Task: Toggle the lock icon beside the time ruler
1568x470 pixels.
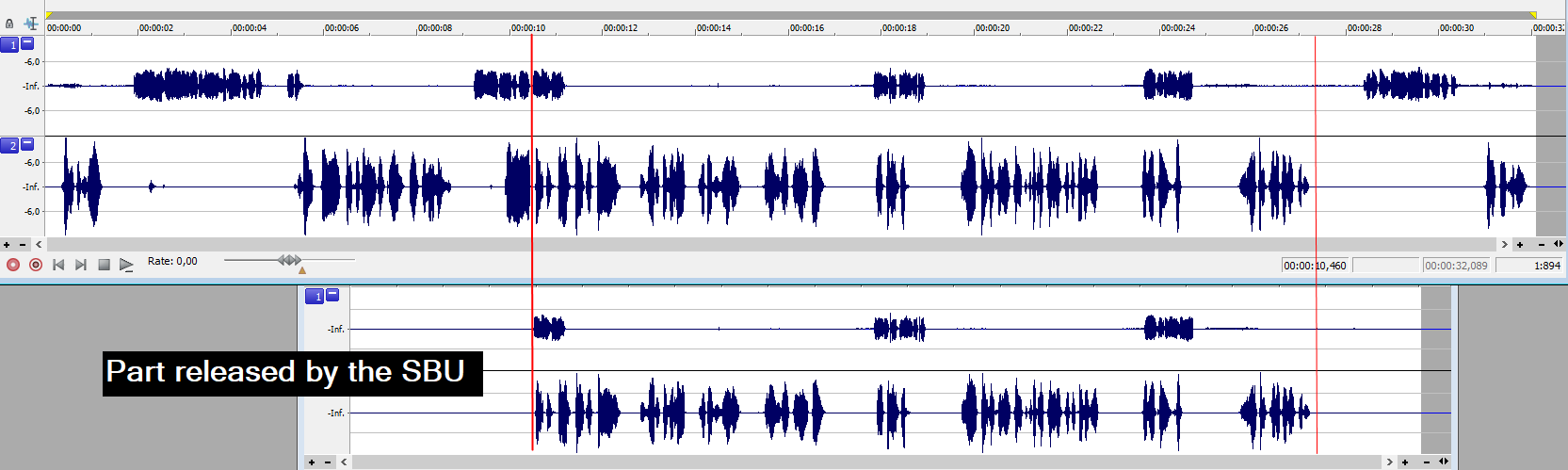Action: pos(9,24)
